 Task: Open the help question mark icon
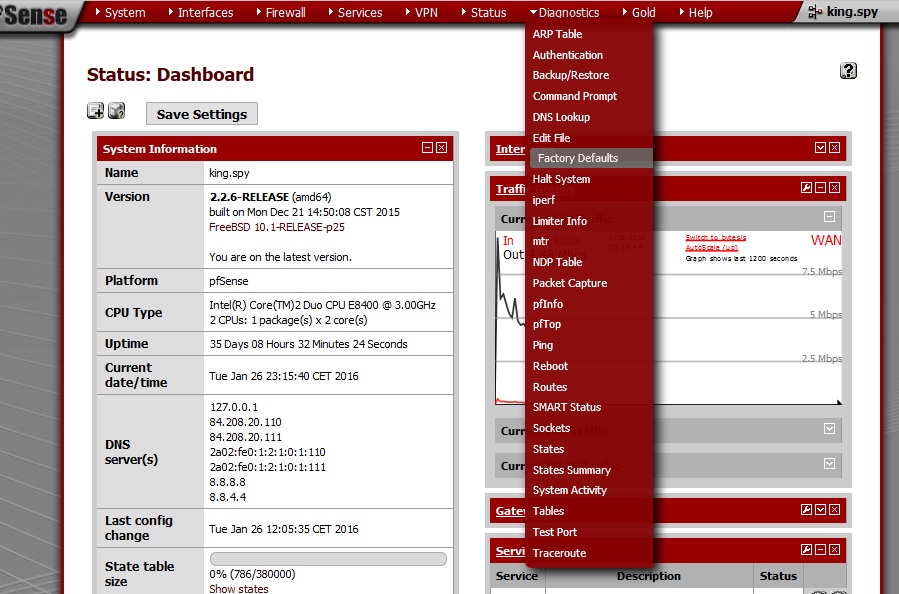[x=848, y=71]
